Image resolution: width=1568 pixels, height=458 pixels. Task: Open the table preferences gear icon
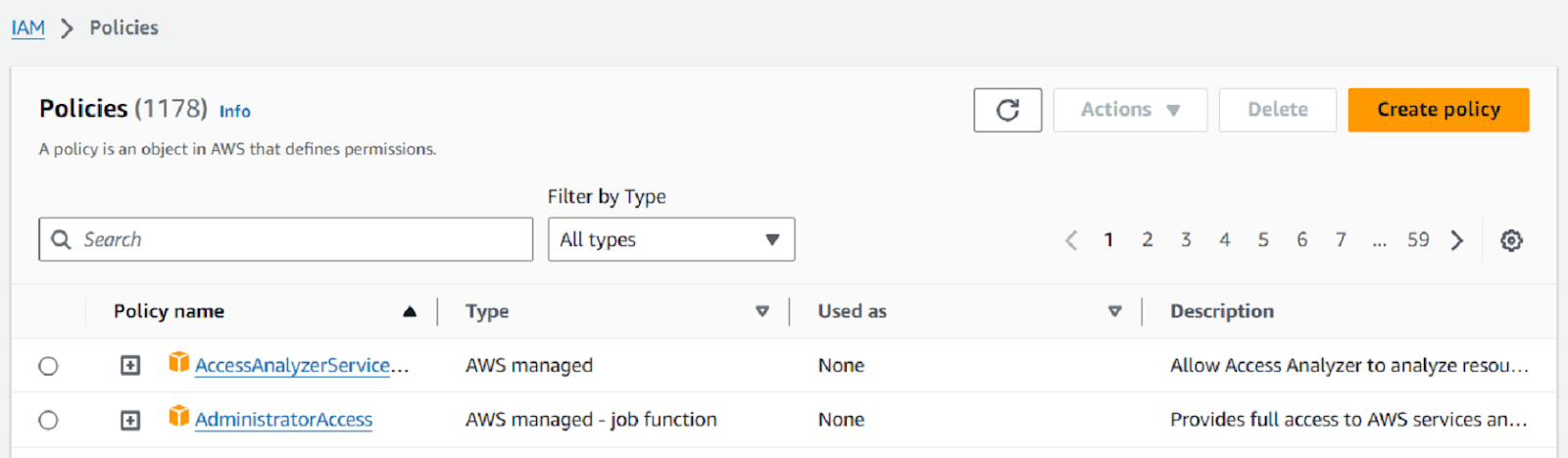click(x=1511, y=240)
